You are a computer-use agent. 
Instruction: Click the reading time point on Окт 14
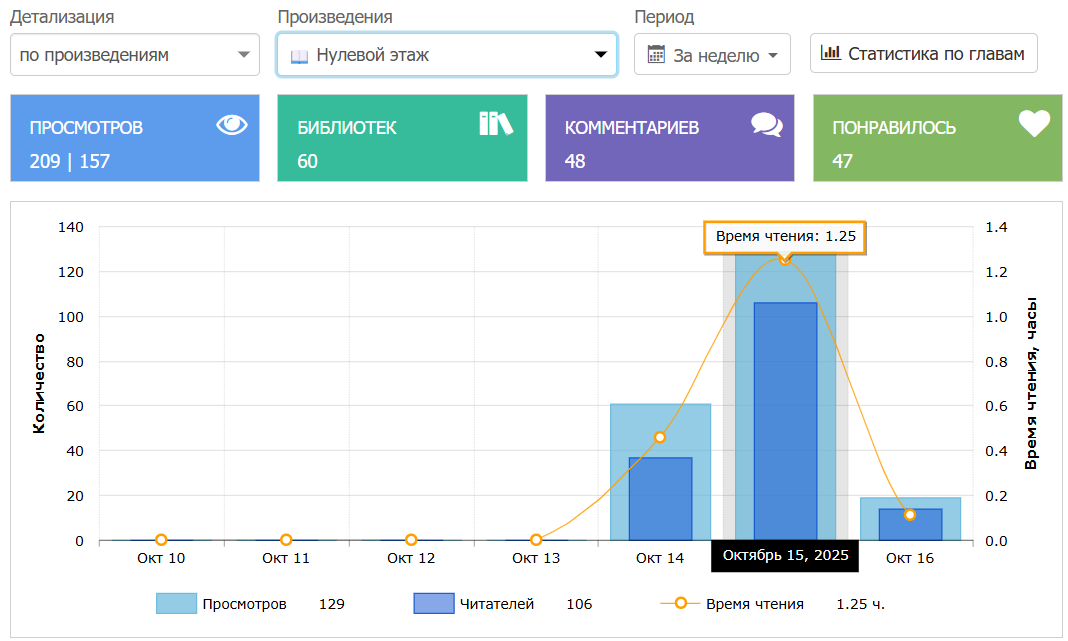tap(659, 437)
